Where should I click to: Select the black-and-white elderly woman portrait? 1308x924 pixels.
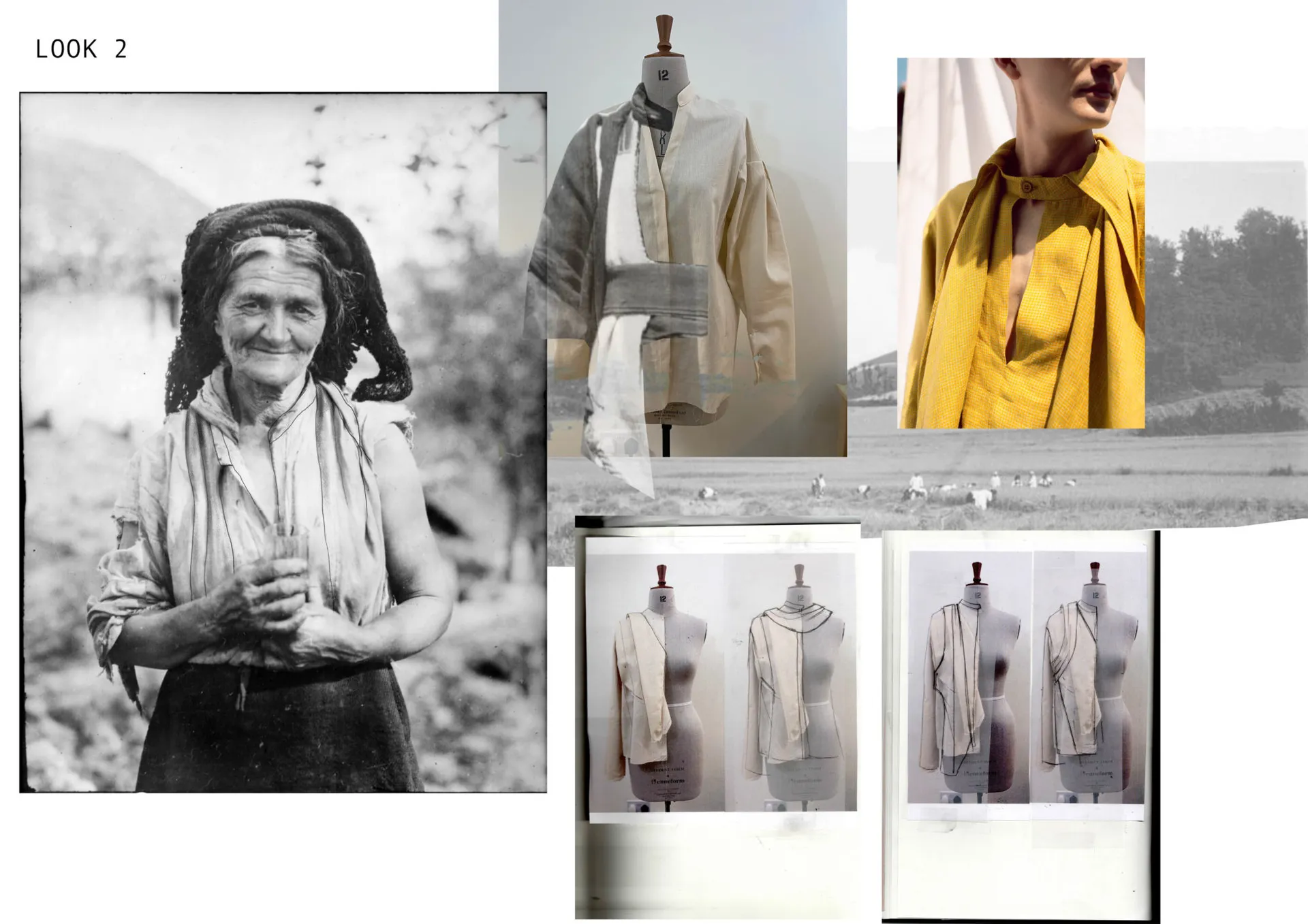coord(283,443)
